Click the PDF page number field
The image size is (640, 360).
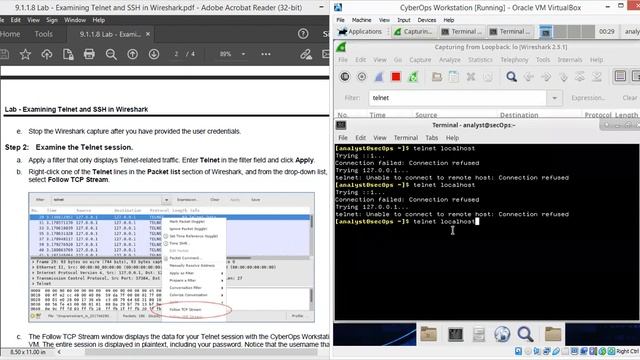click(176, 54)
